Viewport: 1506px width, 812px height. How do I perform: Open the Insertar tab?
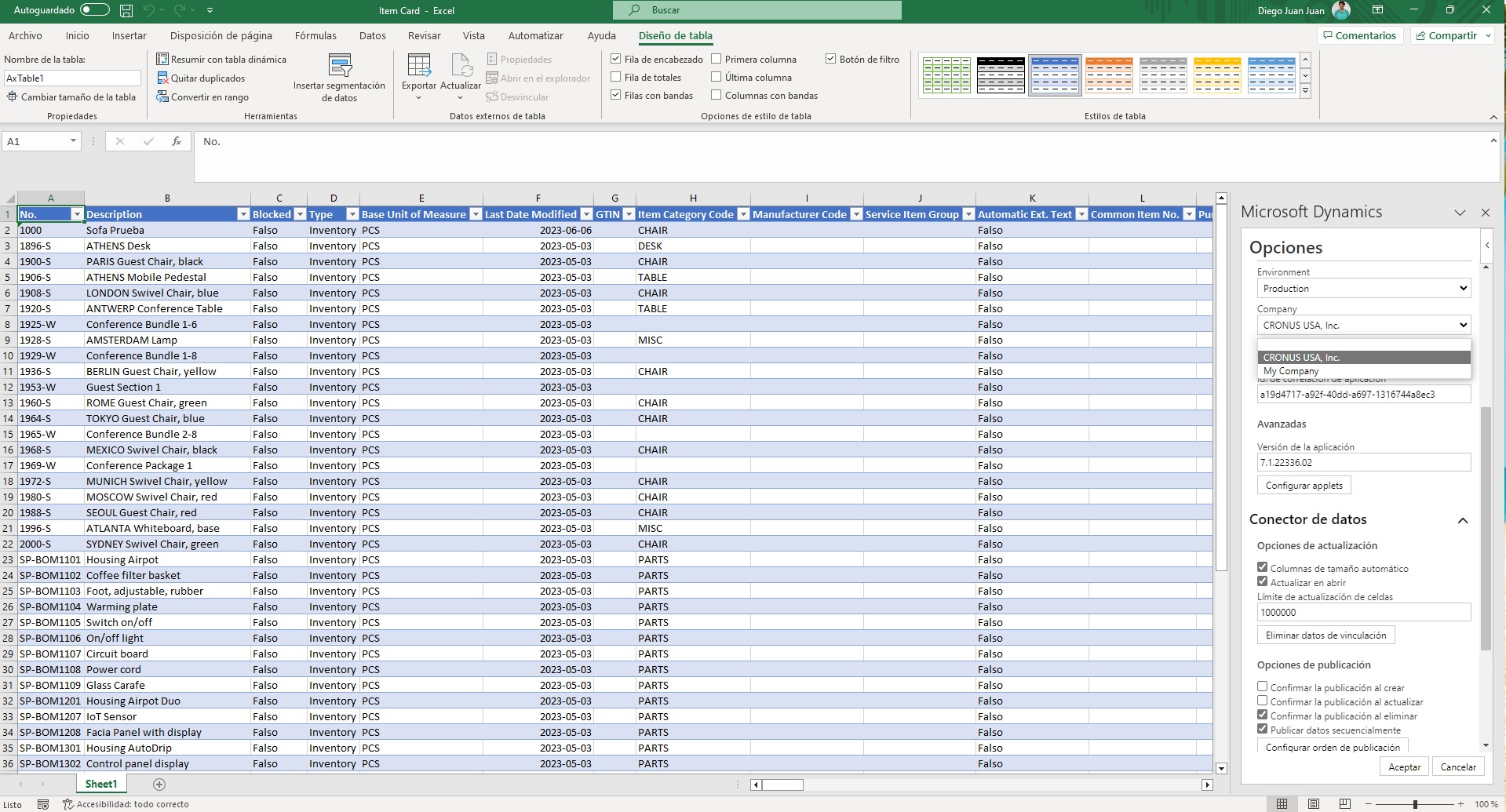(129, 35)
